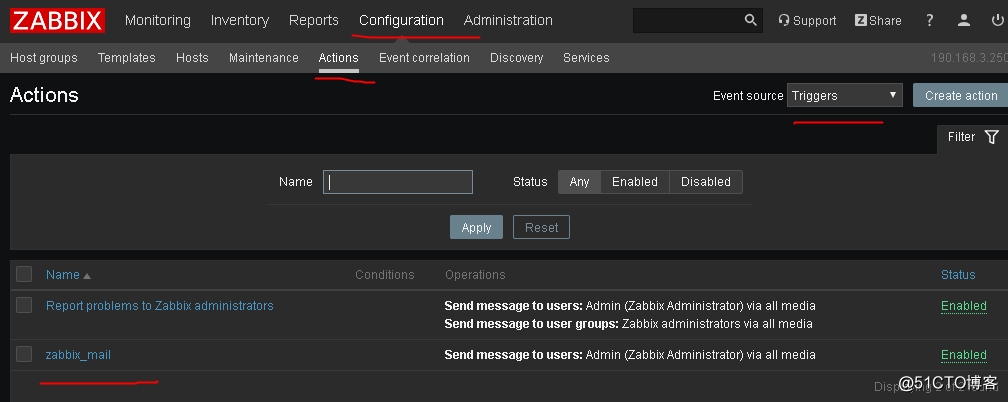Screen dimensions: 1008x402
Task: Click the Status column header
Action: [x=958, y=275]
